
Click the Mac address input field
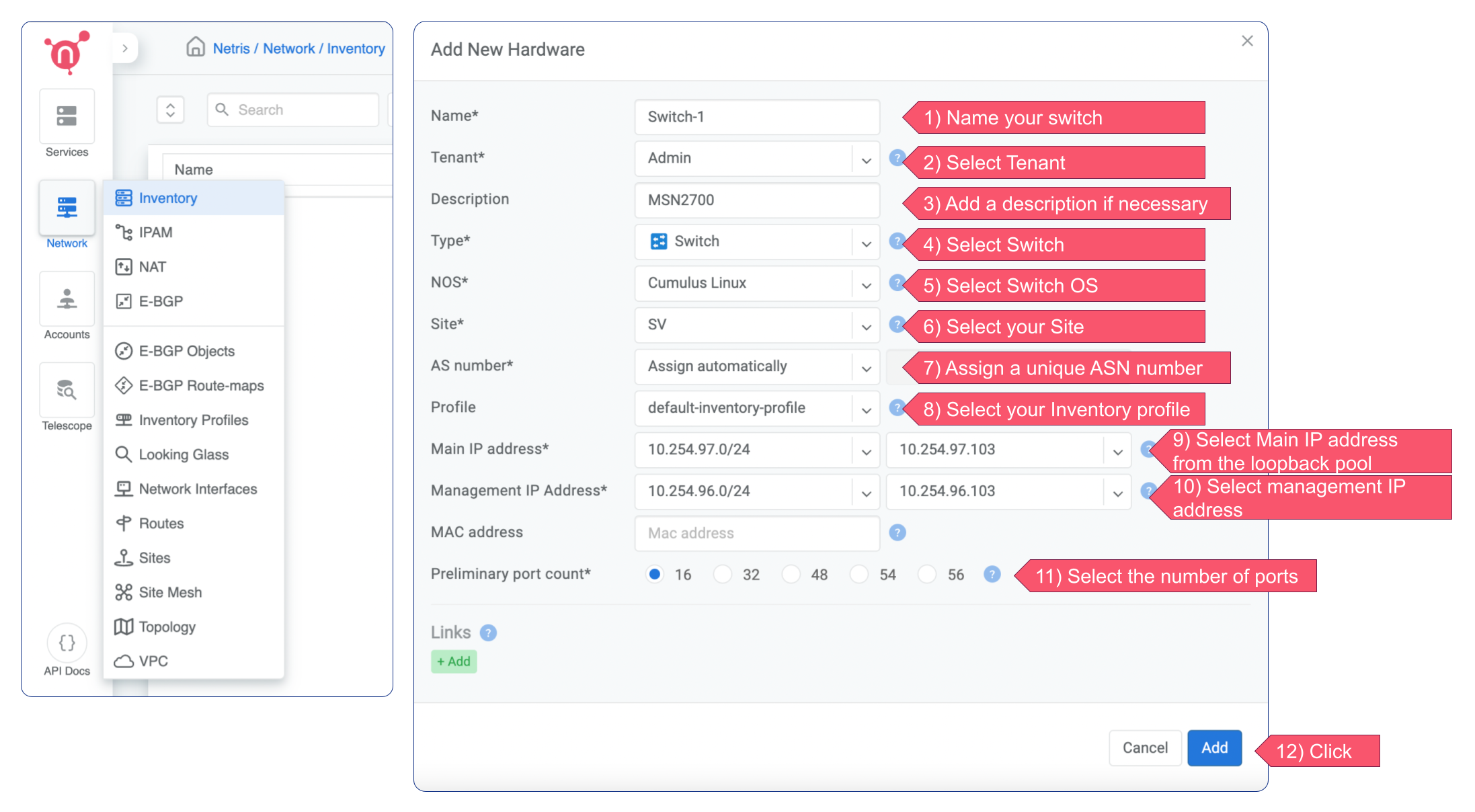point(756,533)
